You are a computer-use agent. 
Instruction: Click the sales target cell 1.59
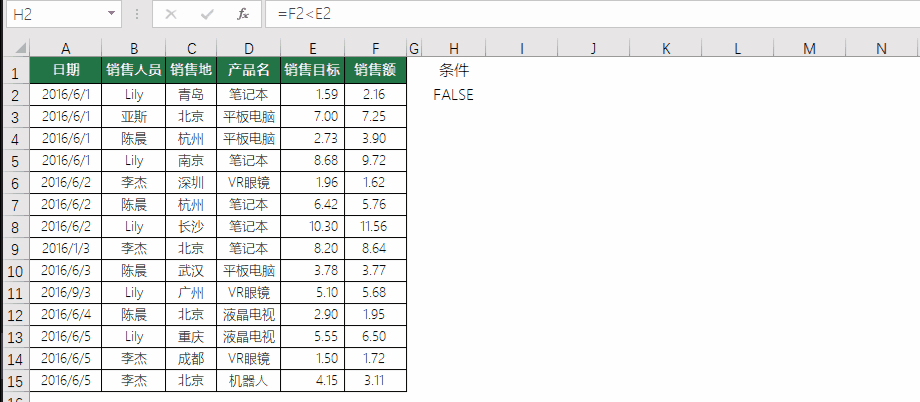[x=313, y=94]
